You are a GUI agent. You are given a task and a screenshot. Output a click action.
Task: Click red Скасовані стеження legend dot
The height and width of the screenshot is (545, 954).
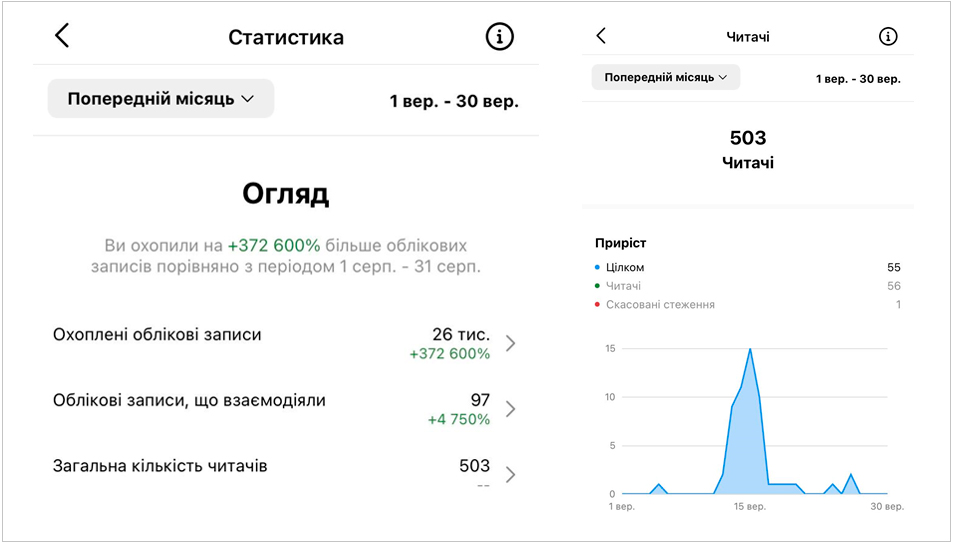point(598,305)
